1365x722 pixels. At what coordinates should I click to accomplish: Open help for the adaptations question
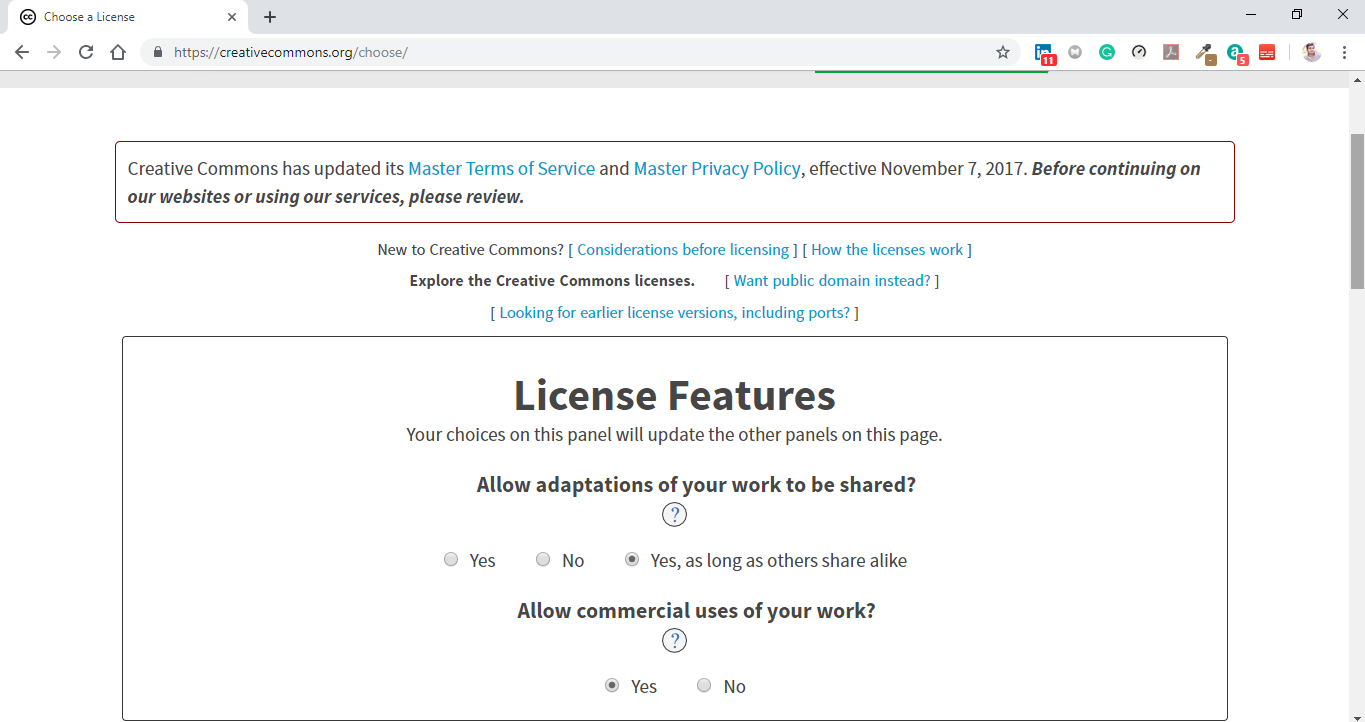click(x=675, y=515)
